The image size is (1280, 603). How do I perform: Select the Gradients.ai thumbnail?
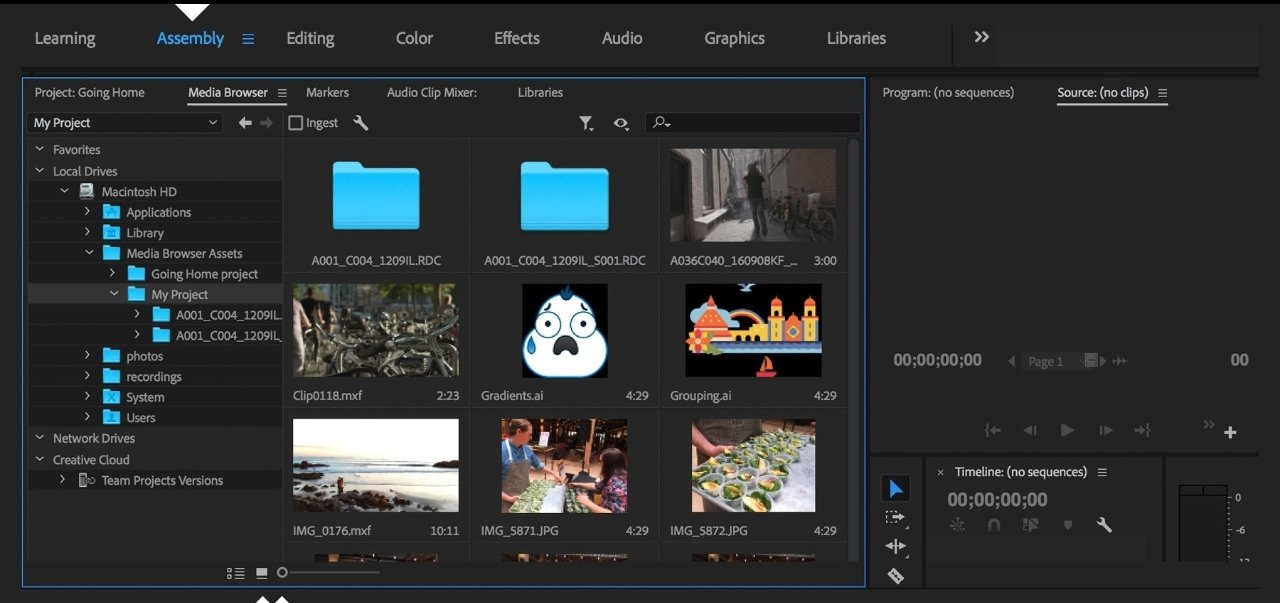(565, 331)
